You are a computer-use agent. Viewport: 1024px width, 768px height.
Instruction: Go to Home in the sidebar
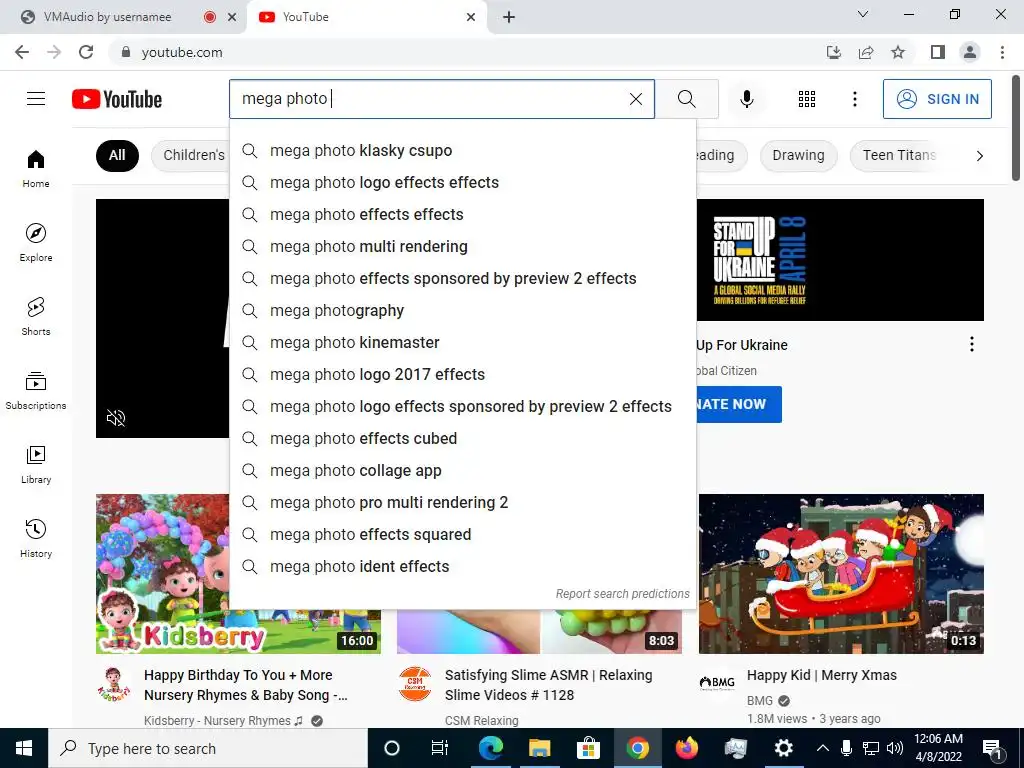point(36,168)
